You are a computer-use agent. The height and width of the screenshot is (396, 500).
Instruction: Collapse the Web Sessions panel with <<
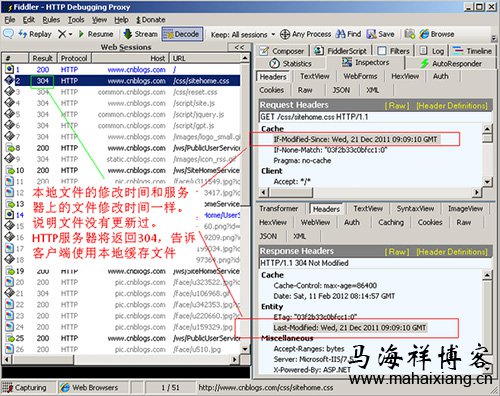(239, 47)
